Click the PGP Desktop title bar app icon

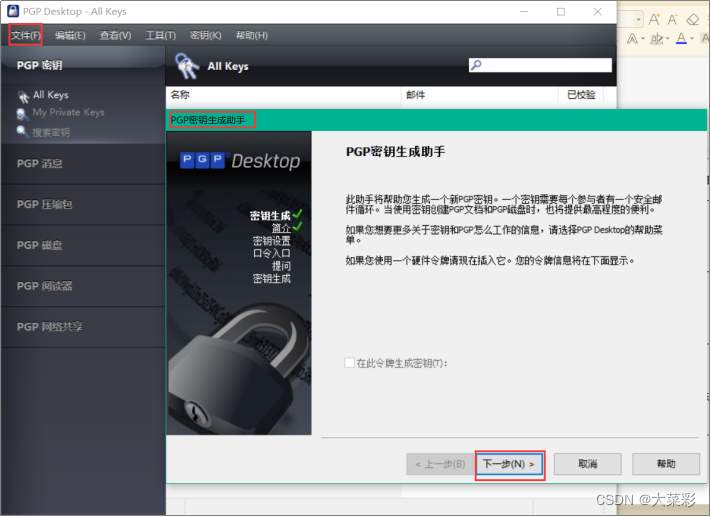point(13,11)
